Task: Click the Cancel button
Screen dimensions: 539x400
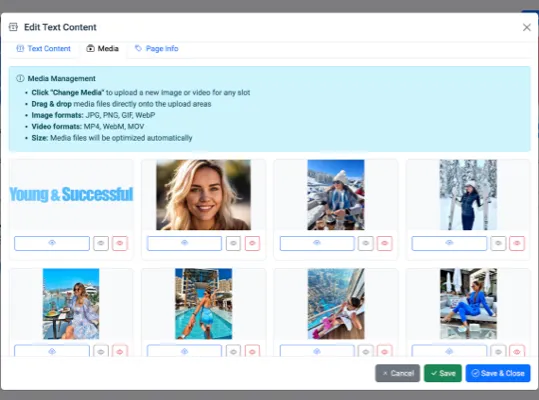Action: pos(398,373)
